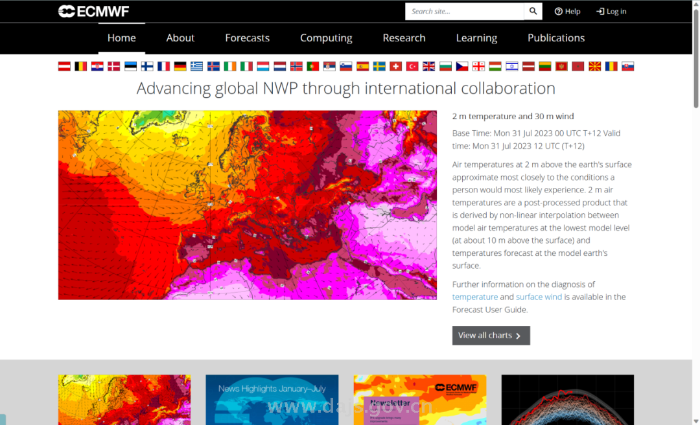
Task: Click the Israel flag icon
Action: coord(512,67)
